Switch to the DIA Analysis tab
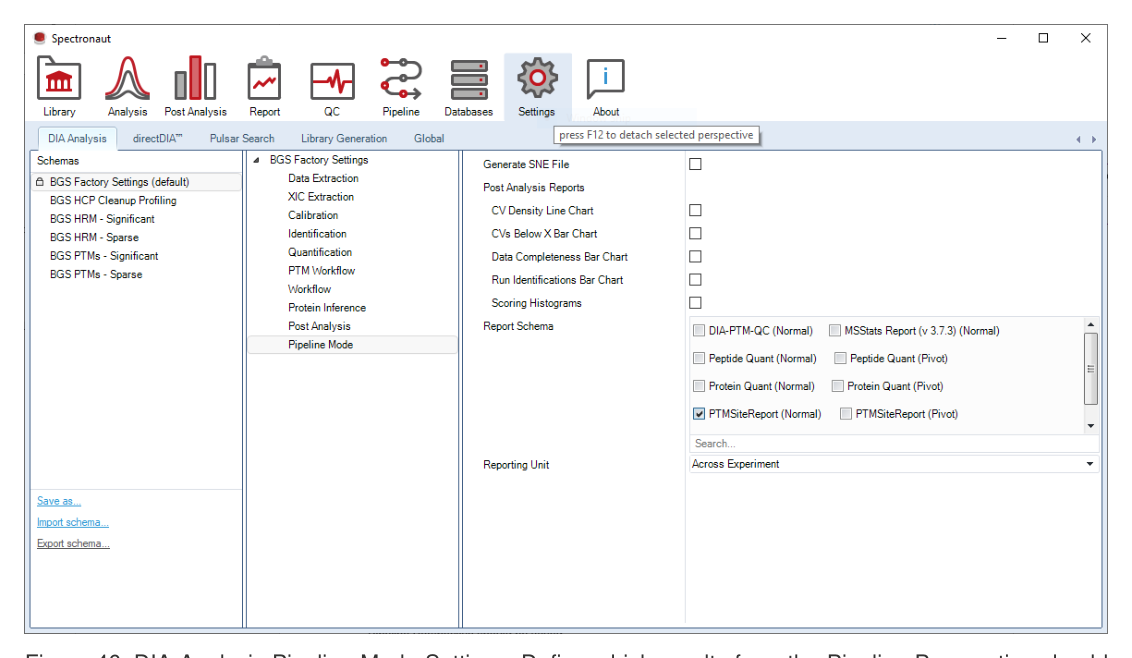 click(x=77, y=139)
